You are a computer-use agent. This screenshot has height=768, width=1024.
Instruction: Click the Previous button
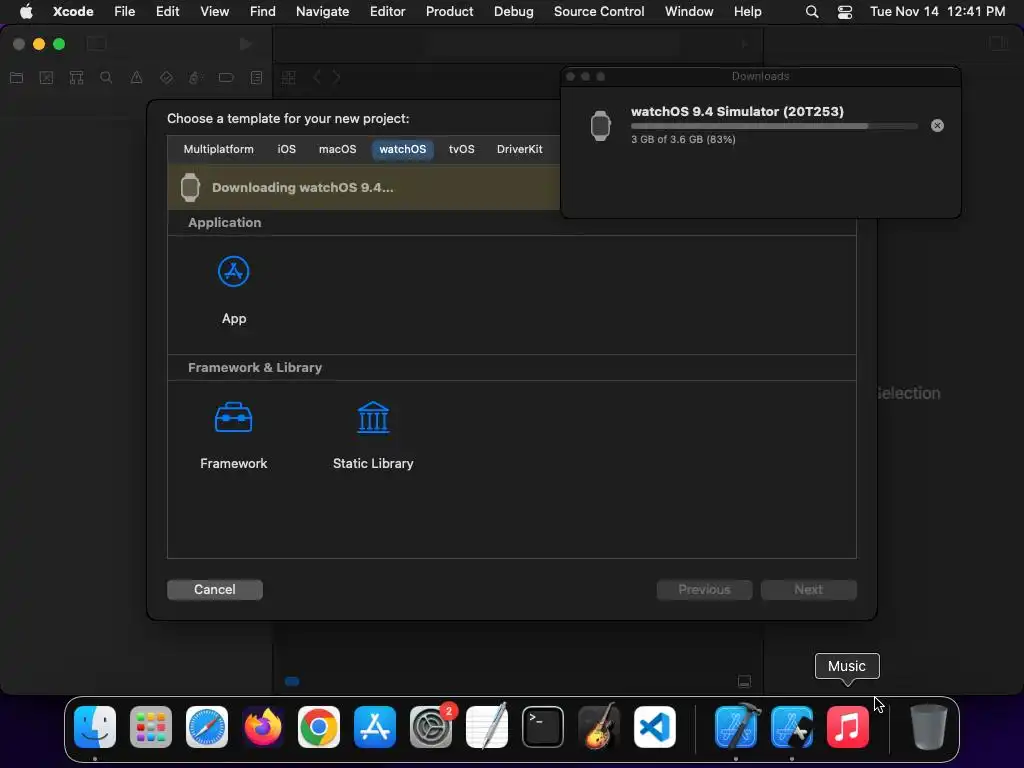[x=704, y=590]
